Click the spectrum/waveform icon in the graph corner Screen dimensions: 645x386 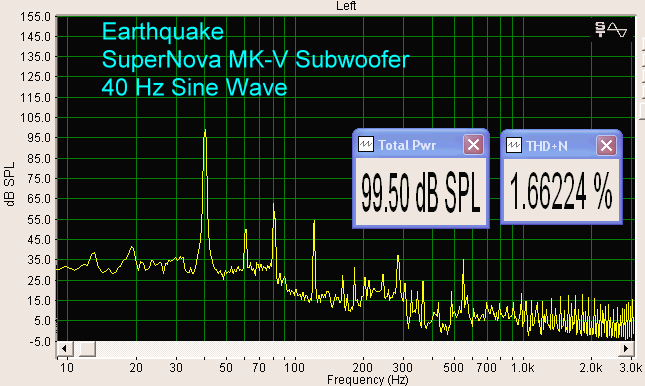point(611,30)
